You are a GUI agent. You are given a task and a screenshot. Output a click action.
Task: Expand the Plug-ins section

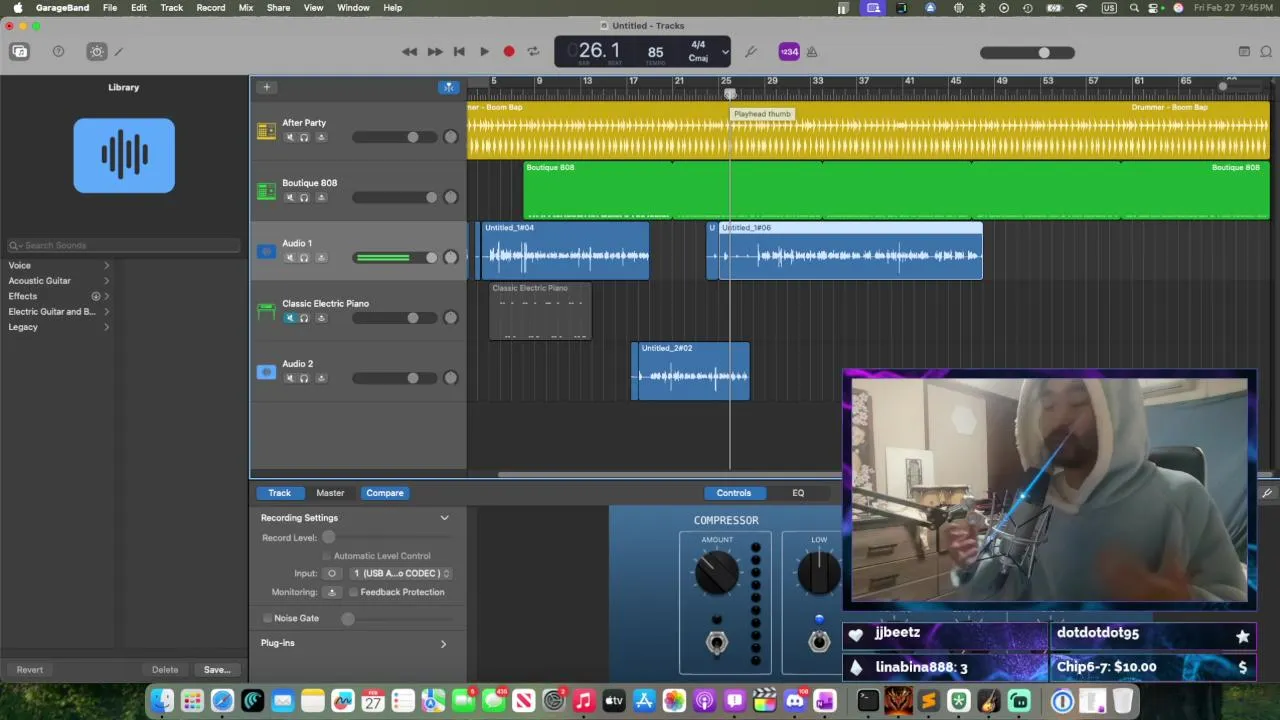tap(443, 643)
